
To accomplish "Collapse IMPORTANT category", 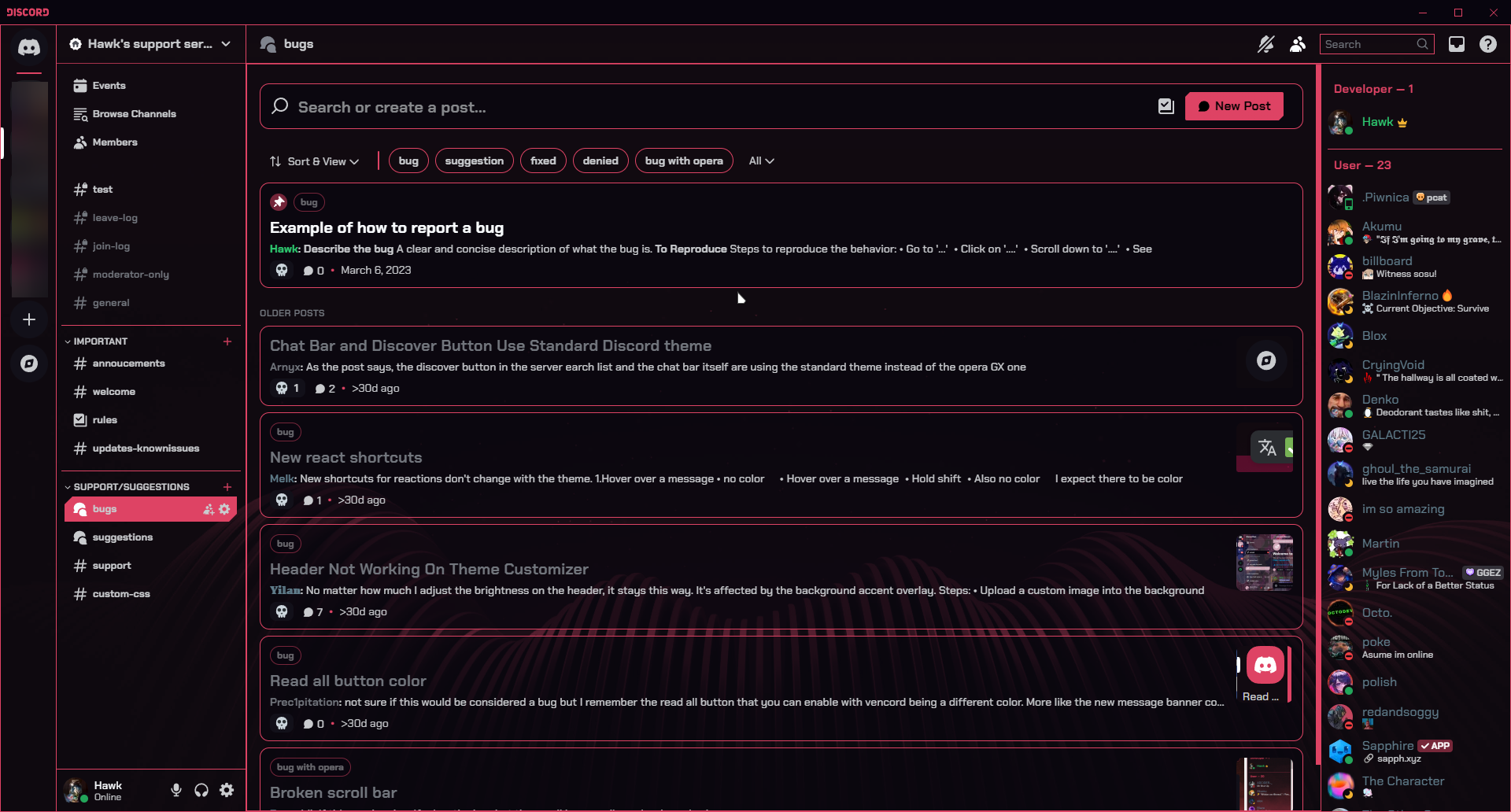I will [96, 341].
